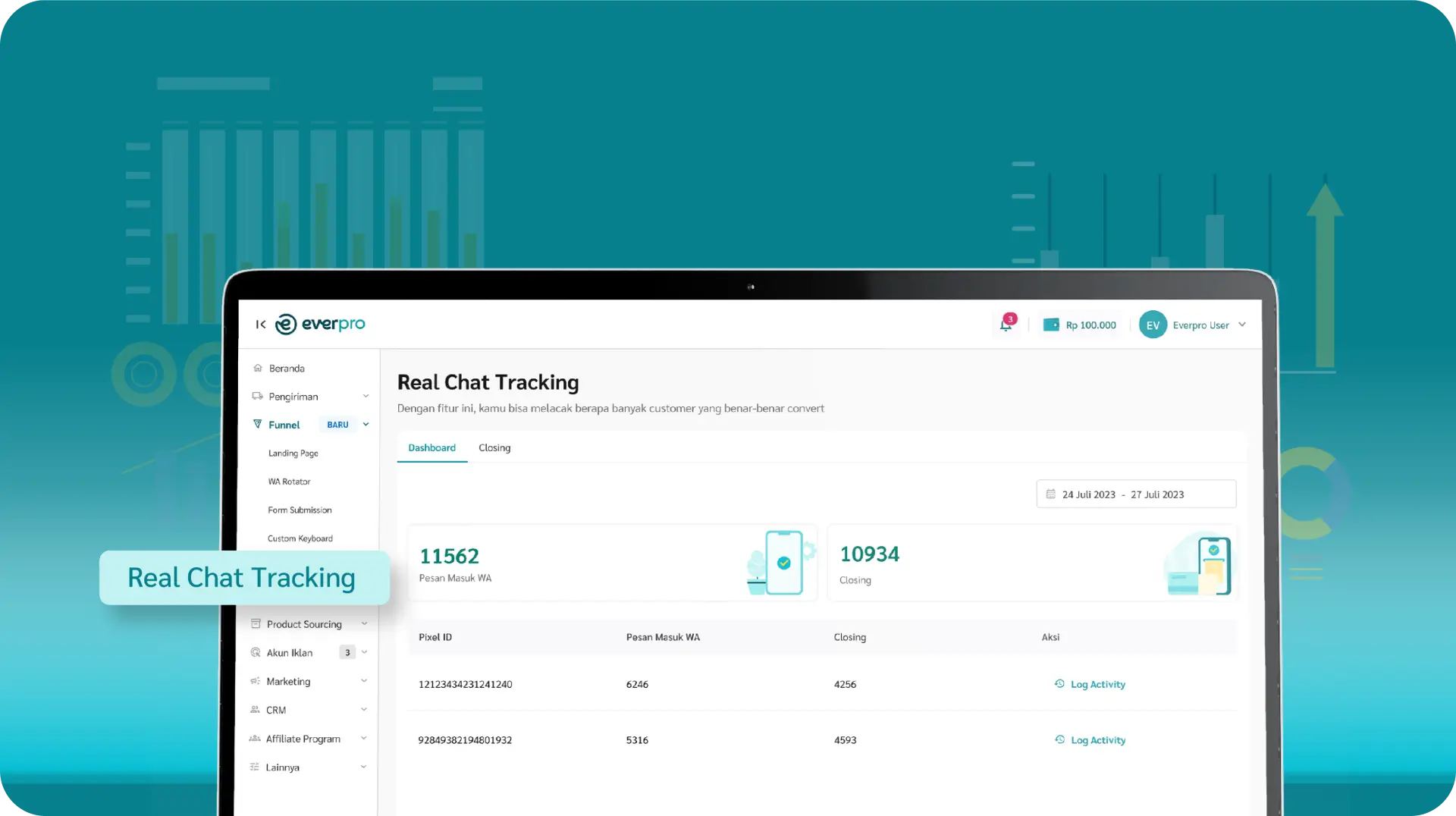This screenshot has height=816, width=1456.
Task: Click the EV user avatar
Action: click(x=1152, y=325)
